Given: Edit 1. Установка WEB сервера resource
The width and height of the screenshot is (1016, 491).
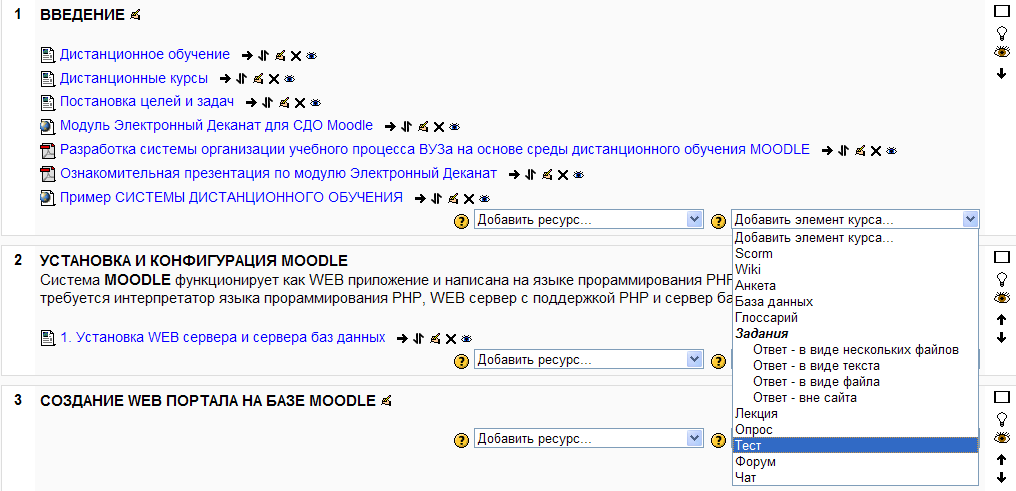Looking at the screenshot, I should [x=435, y=338].
